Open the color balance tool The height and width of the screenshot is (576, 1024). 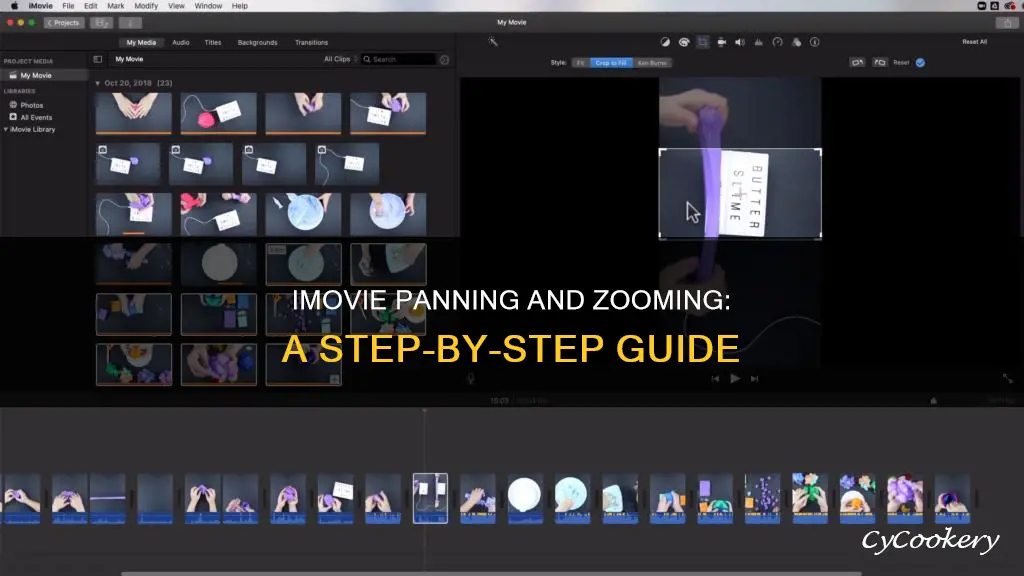click(x=665, y=42)
